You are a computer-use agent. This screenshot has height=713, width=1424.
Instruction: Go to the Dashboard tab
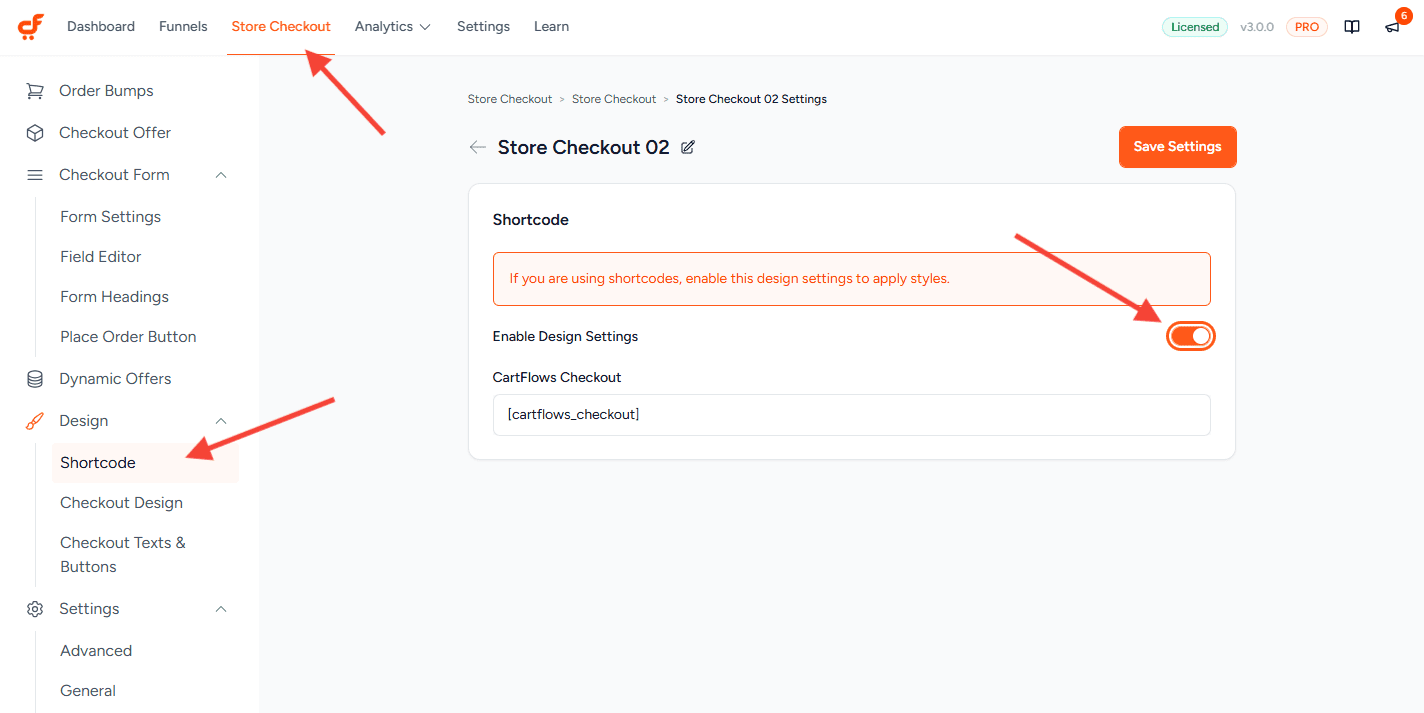pos(101,27)
